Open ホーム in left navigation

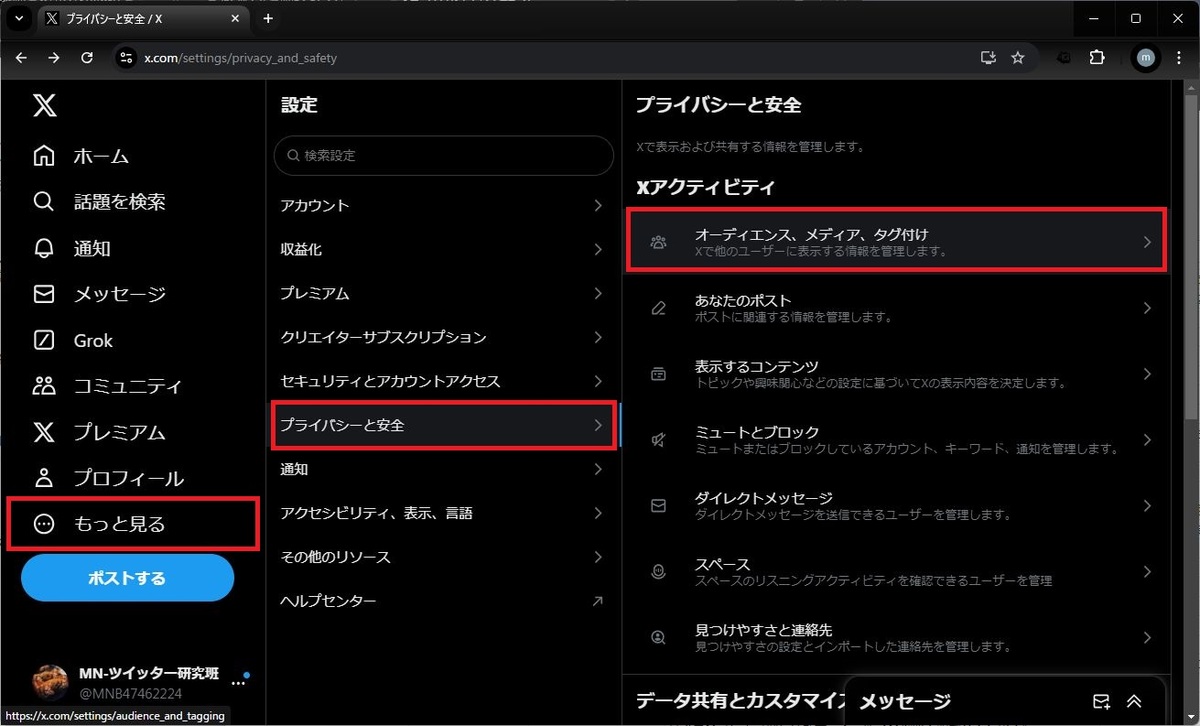(x=101, y=156)
